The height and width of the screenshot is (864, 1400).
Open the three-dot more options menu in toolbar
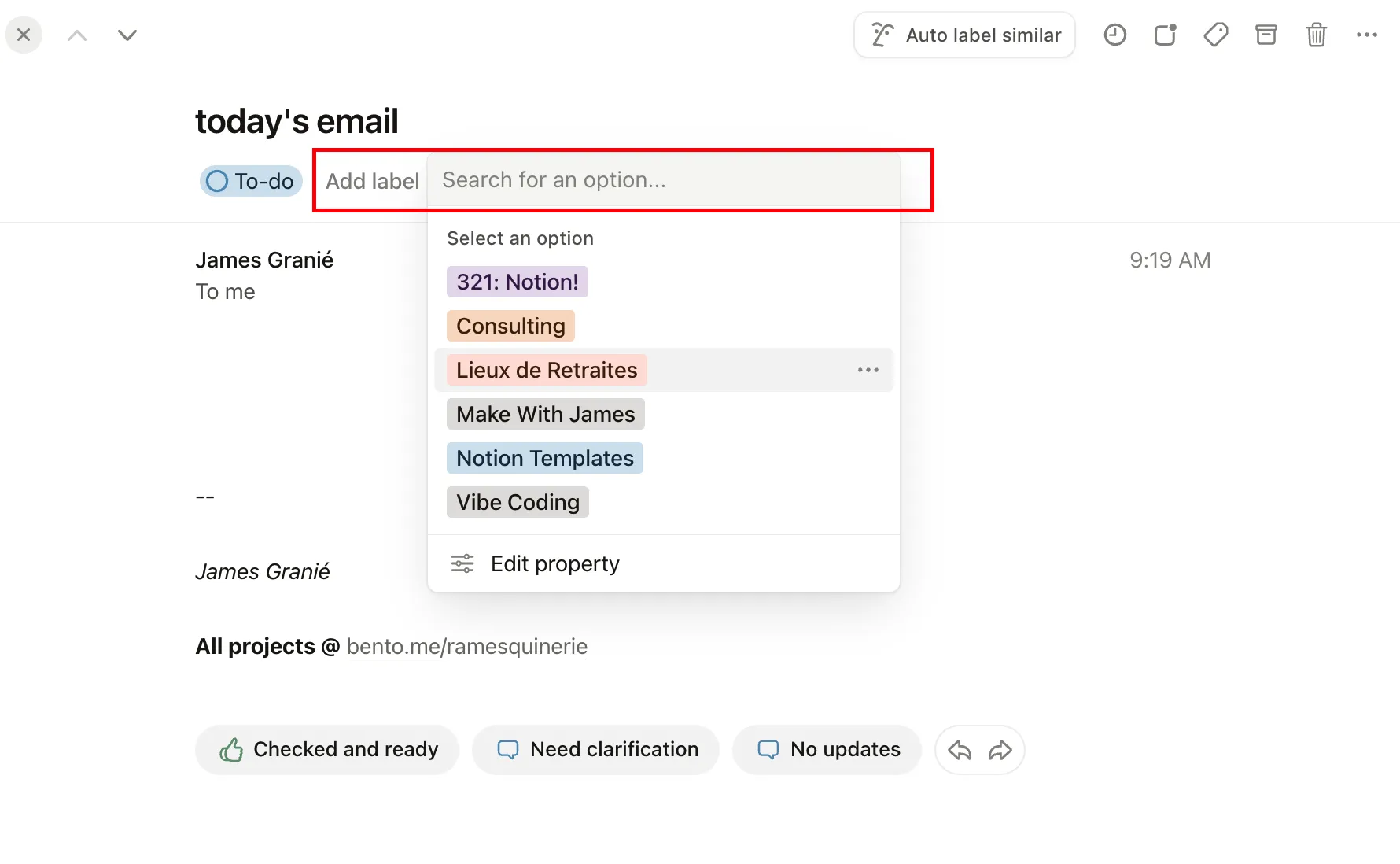pos(1366,35)
